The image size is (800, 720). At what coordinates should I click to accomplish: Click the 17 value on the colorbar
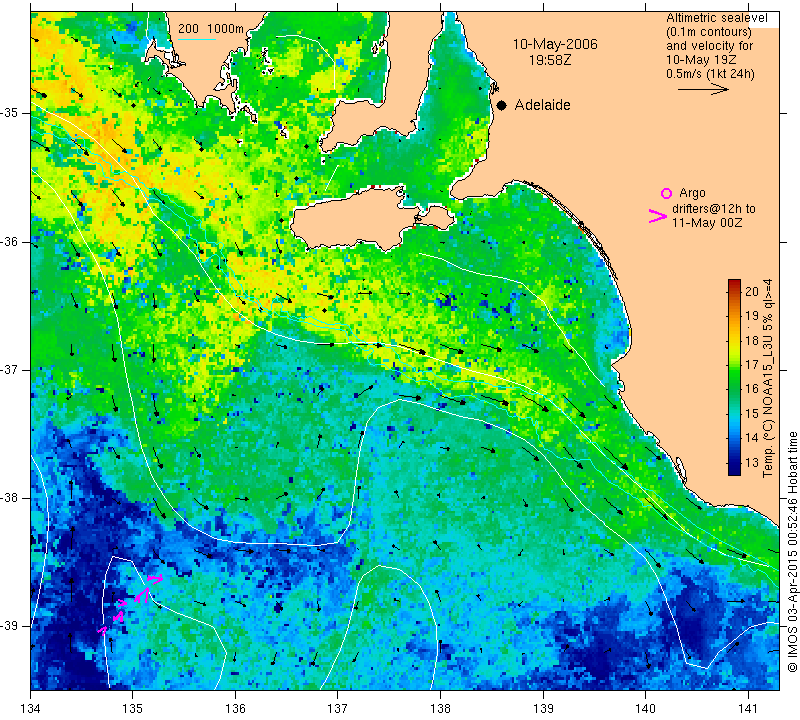pos(752,365)
